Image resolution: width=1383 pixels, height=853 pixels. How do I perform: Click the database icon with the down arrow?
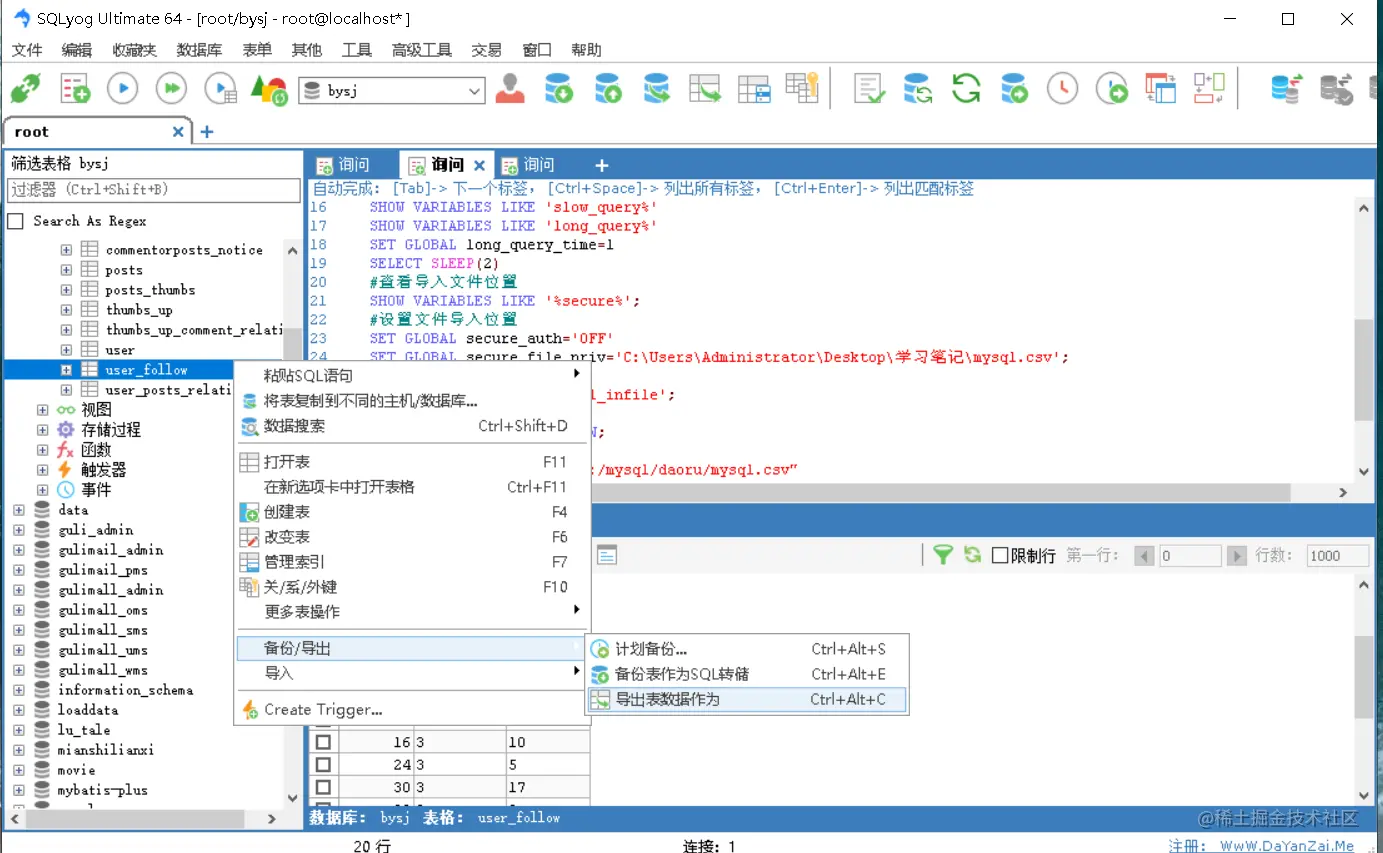tap(559, 88)
